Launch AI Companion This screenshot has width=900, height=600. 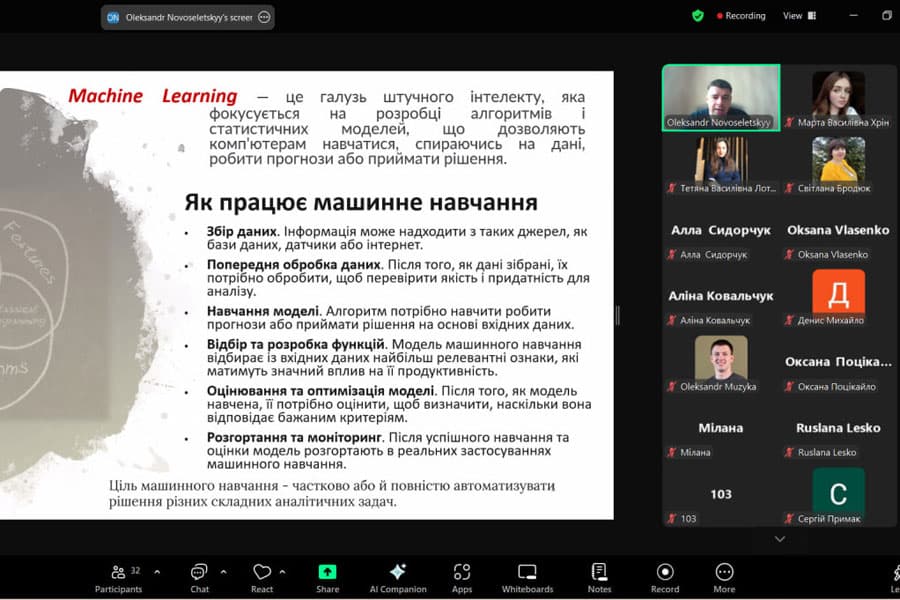[x=396, y=576]
